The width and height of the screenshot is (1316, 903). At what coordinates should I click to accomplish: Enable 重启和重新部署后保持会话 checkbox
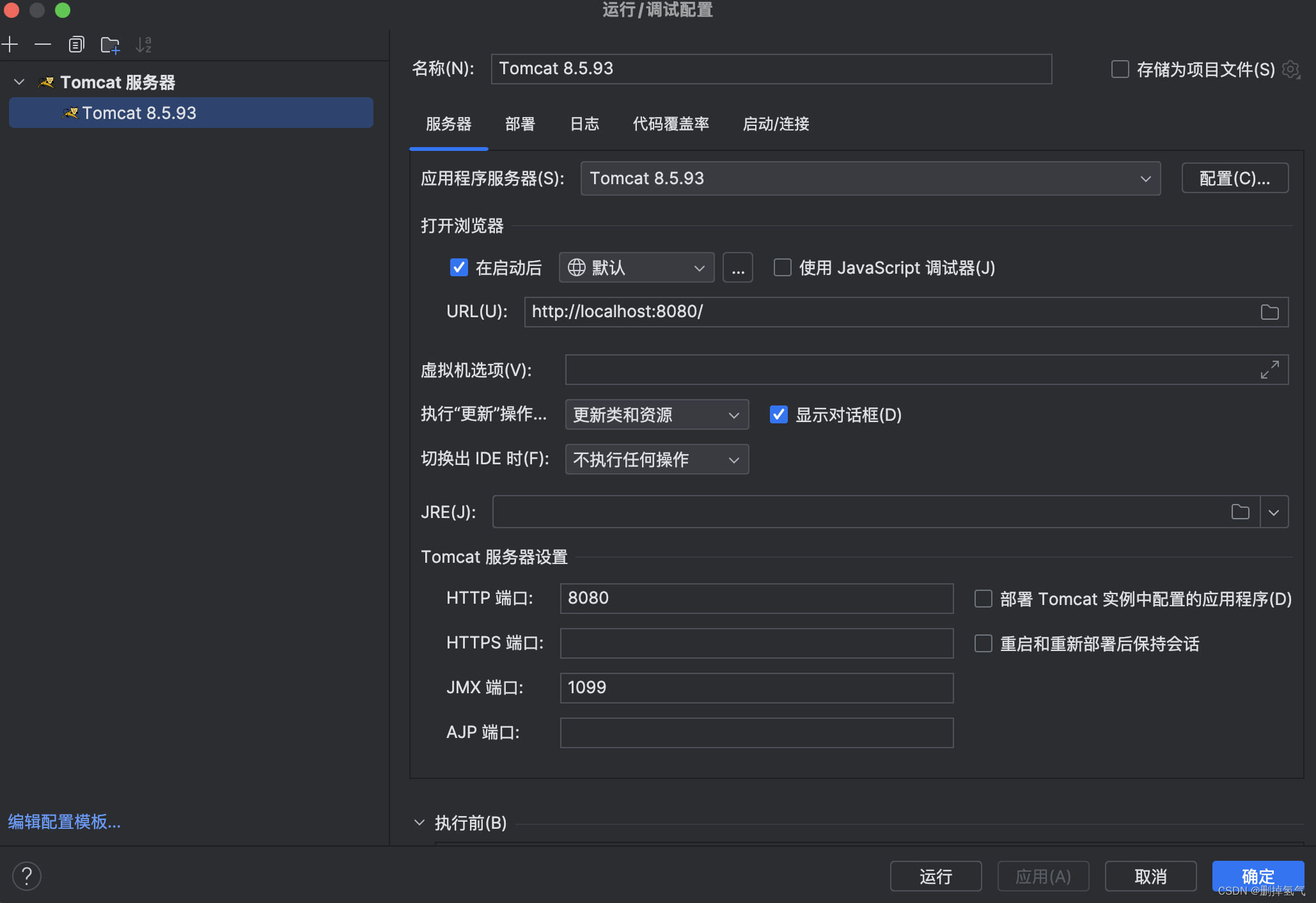pos(983,643)
